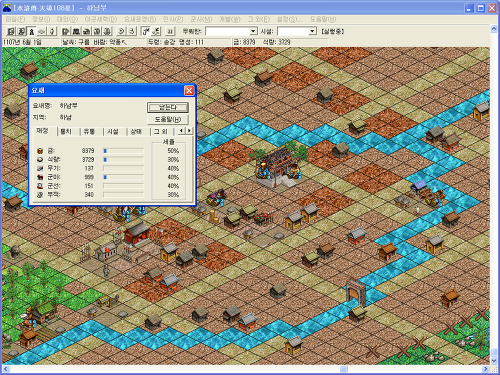Image resolution: width=500 pixels, height=375 pixels.
Task: Click the pause toolbar icon
Action: pos(170,31)
